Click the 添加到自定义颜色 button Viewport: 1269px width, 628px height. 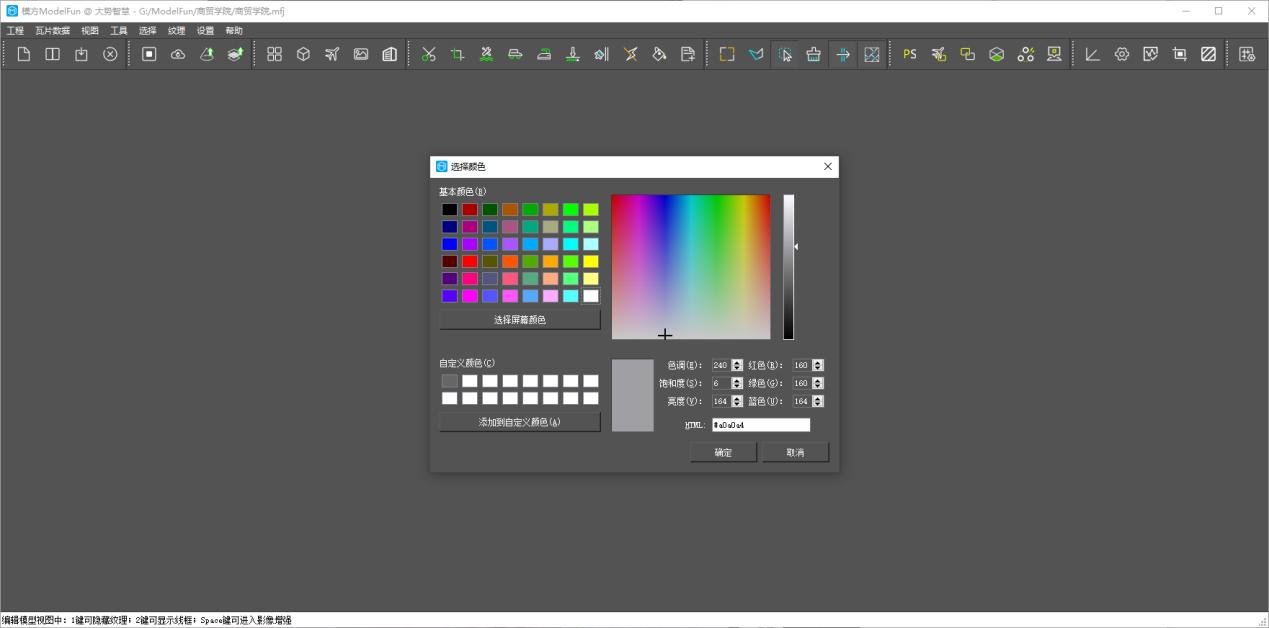(x=520, y=422)
